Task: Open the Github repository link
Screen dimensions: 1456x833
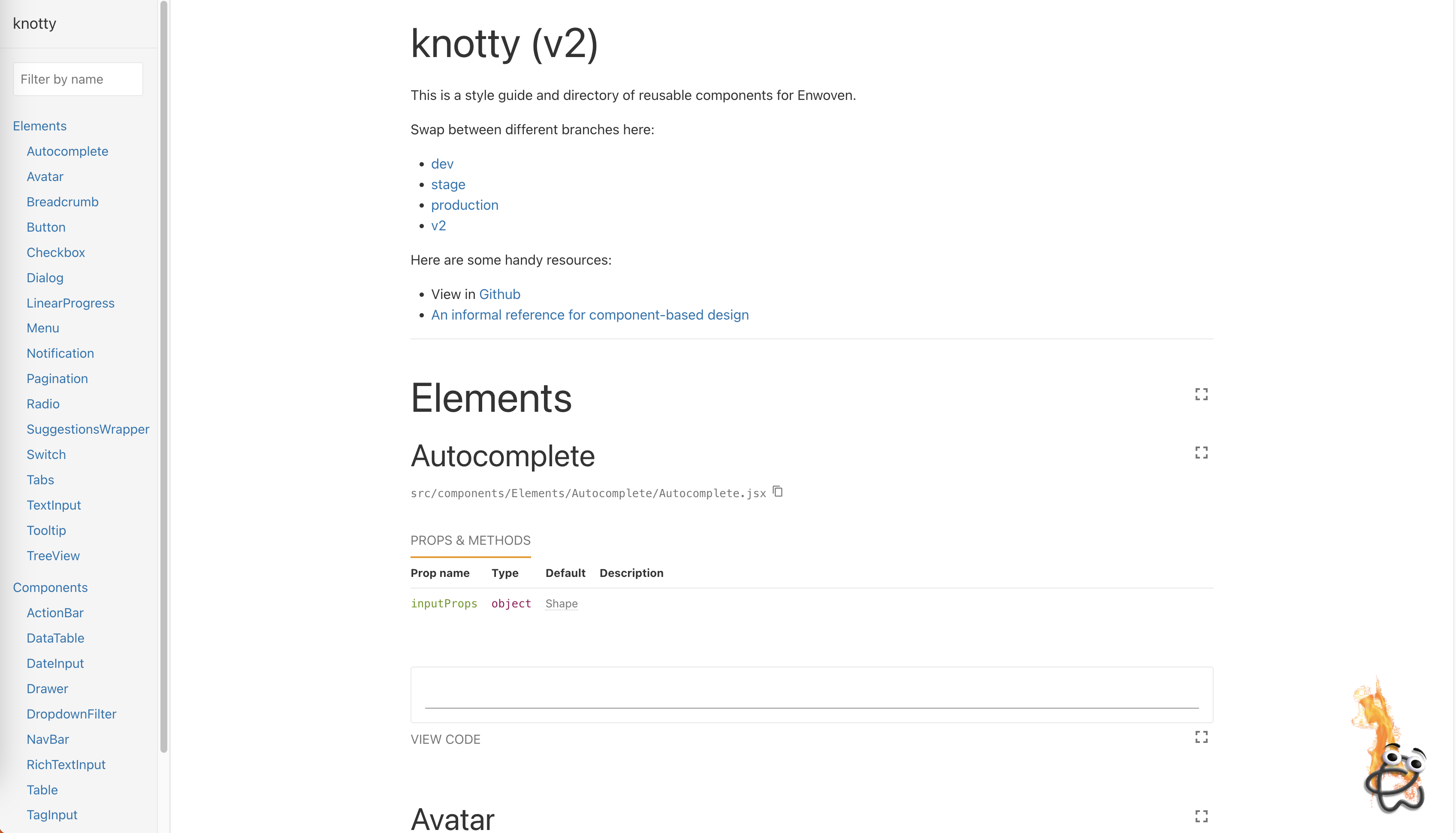Action: [499, 294]
